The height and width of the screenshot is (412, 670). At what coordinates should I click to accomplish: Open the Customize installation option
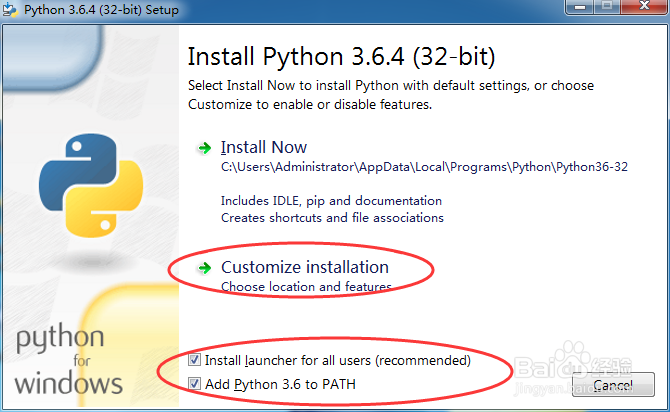tap(304, 268)
